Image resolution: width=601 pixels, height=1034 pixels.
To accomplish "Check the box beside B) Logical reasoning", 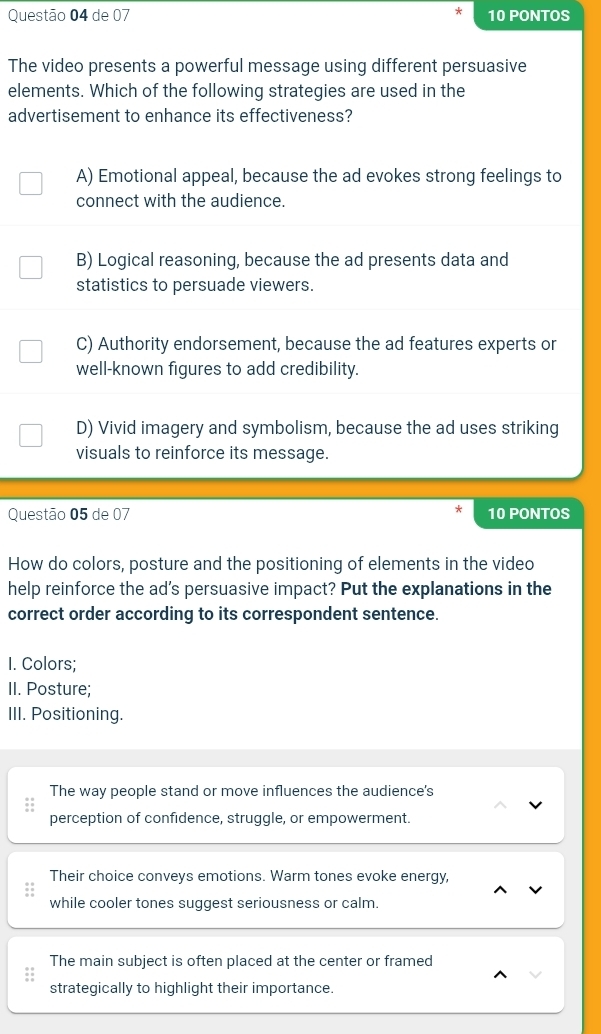I will pyautogui.click(x=31, y=267).
